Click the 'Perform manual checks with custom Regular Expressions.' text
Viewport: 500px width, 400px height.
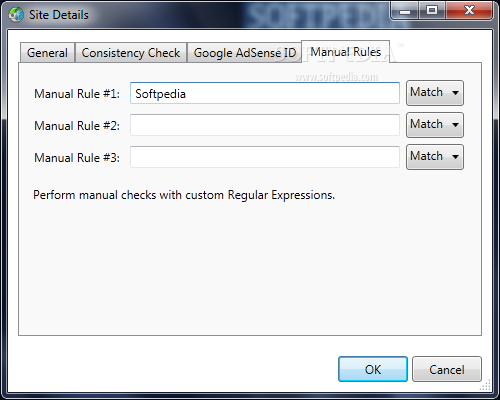[184, 195]
